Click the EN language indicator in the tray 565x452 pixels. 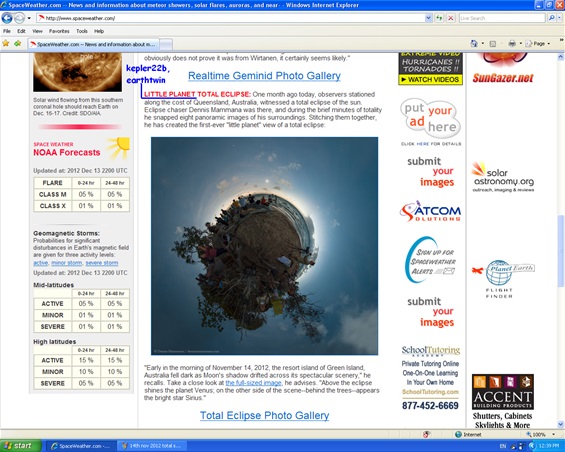(503, 446)
